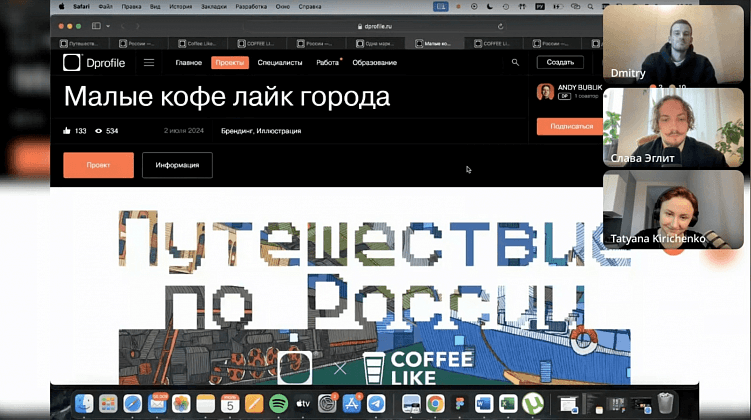Open Launchpad from the Dock

(x=108, y=404)
